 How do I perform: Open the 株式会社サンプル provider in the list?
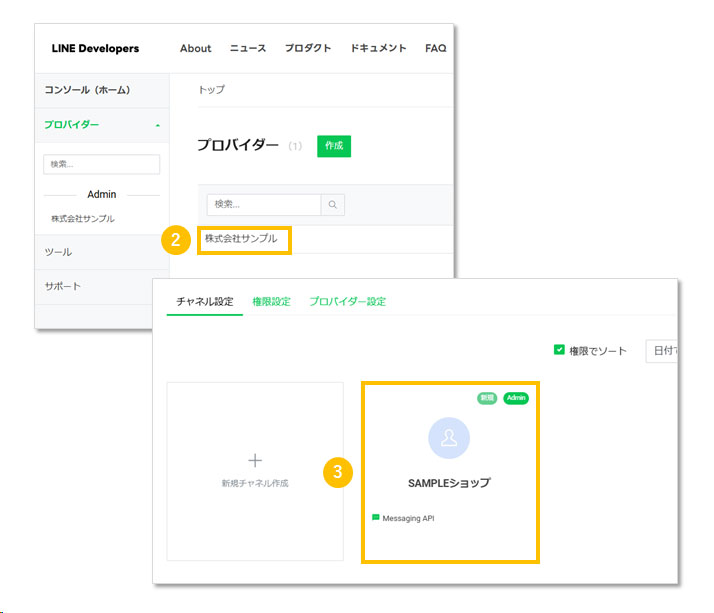tap(242, 239)
